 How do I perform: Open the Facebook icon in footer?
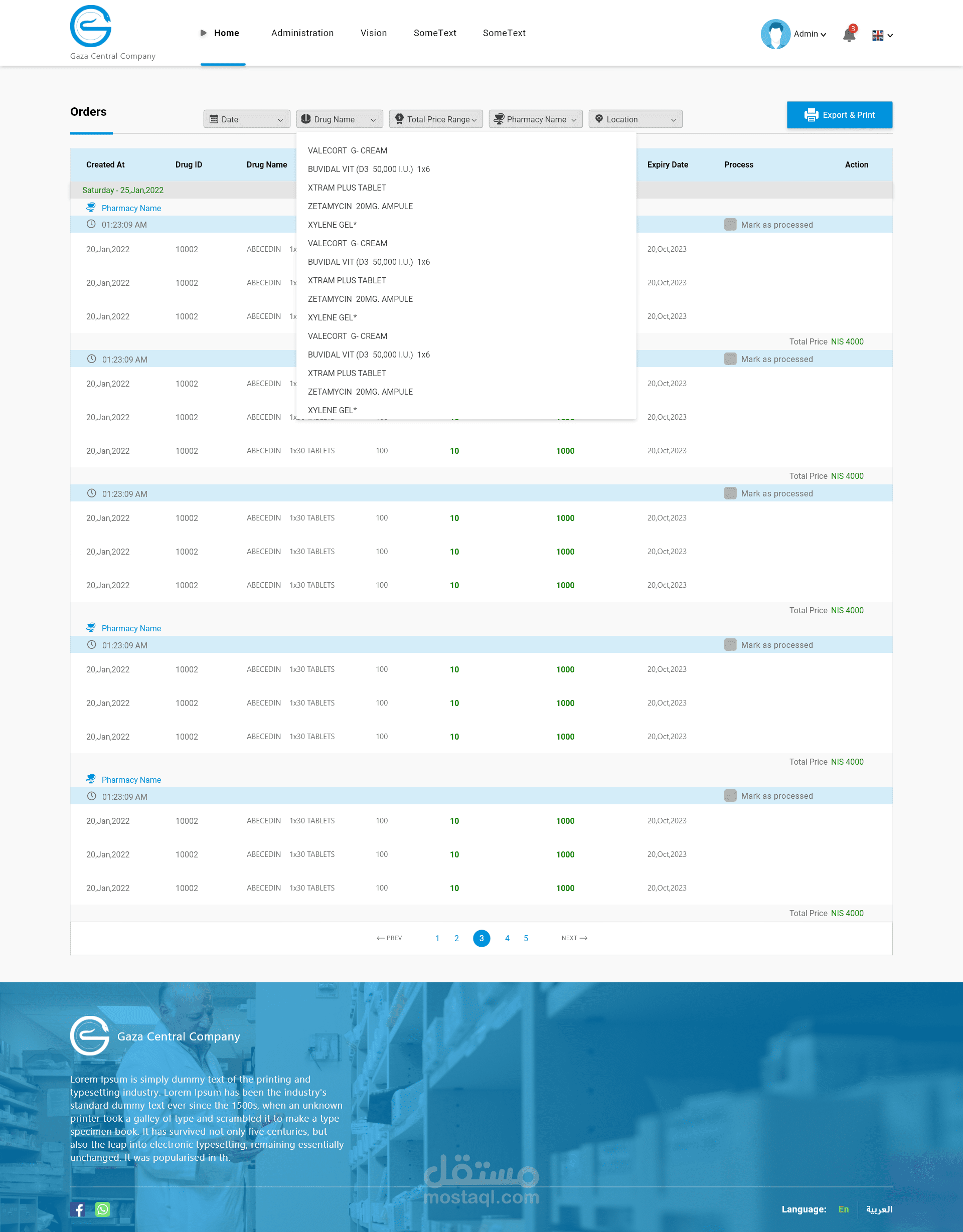coord(79,1209)
